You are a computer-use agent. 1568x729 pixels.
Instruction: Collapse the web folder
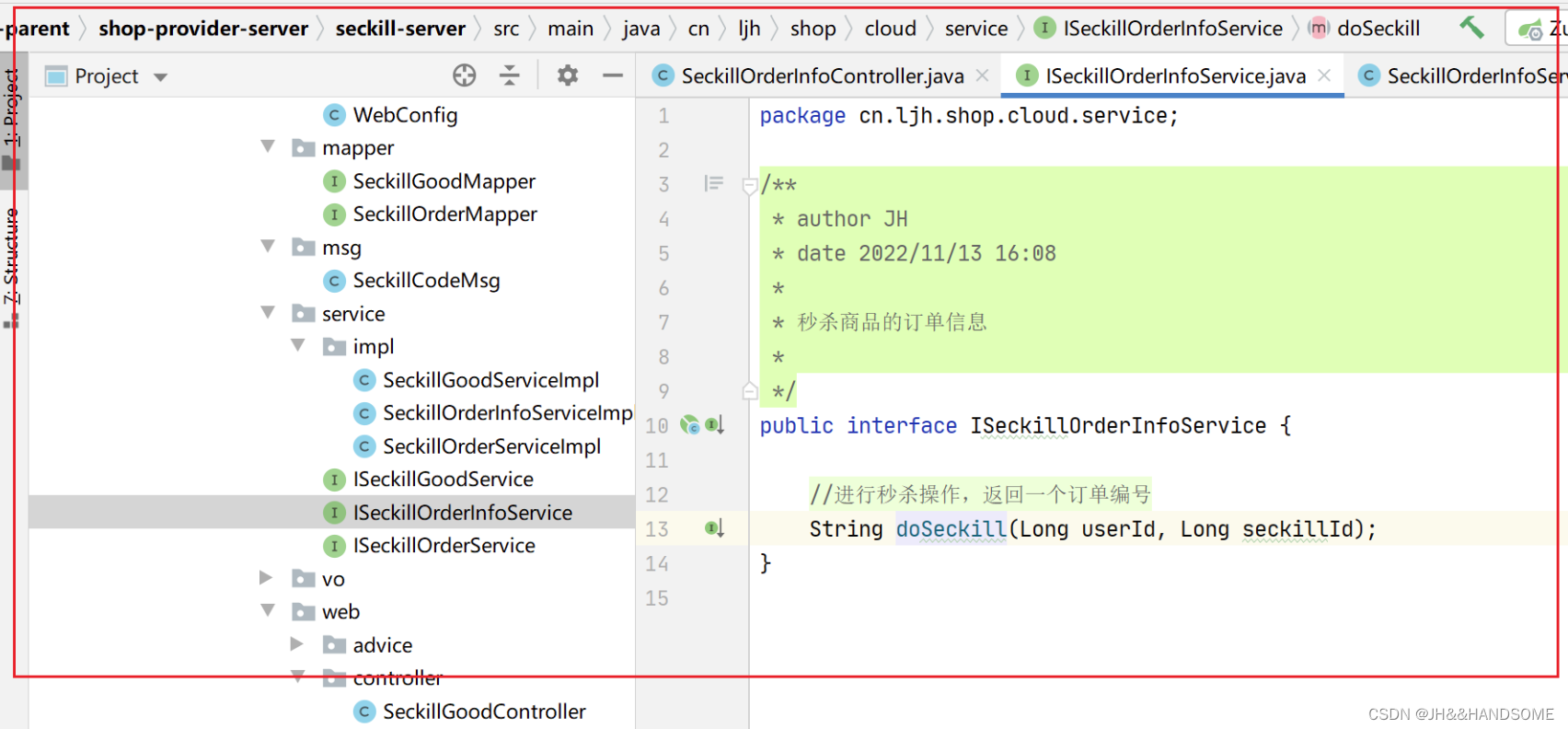[x=268, y=611]
